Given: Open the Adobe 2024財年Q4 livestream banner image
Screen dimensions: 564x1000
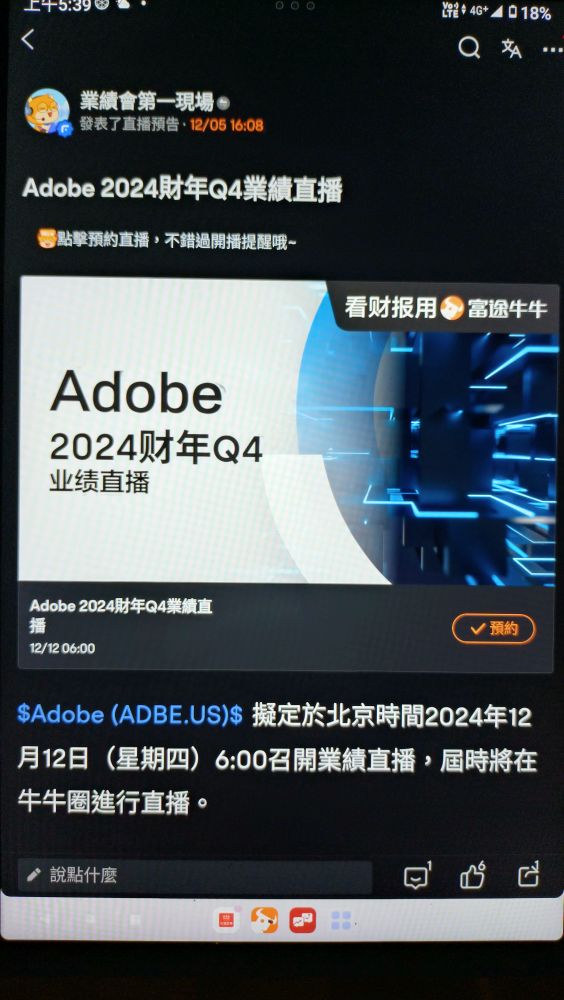Looking at the screenshot, I should [x=288, y=430].
